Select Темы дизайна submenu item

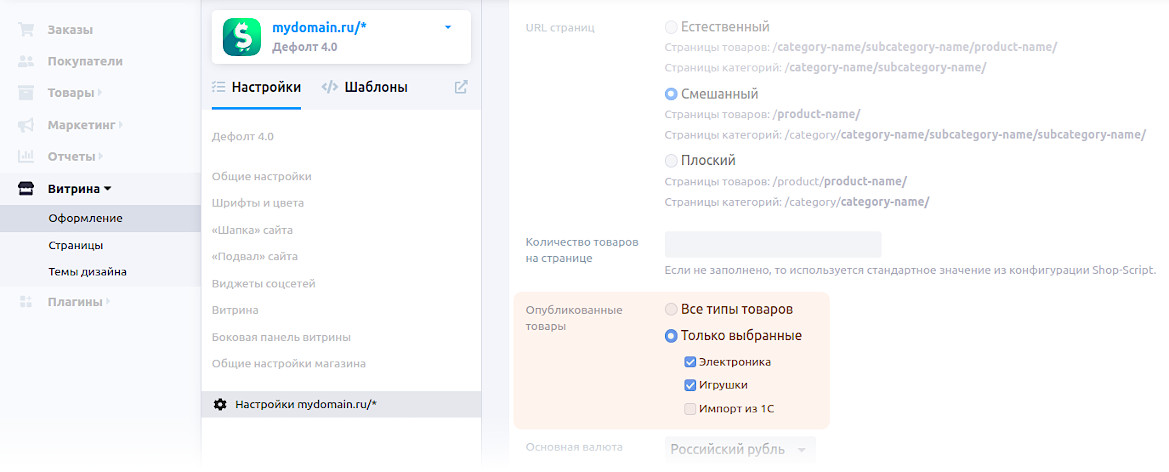coord(87,272)
